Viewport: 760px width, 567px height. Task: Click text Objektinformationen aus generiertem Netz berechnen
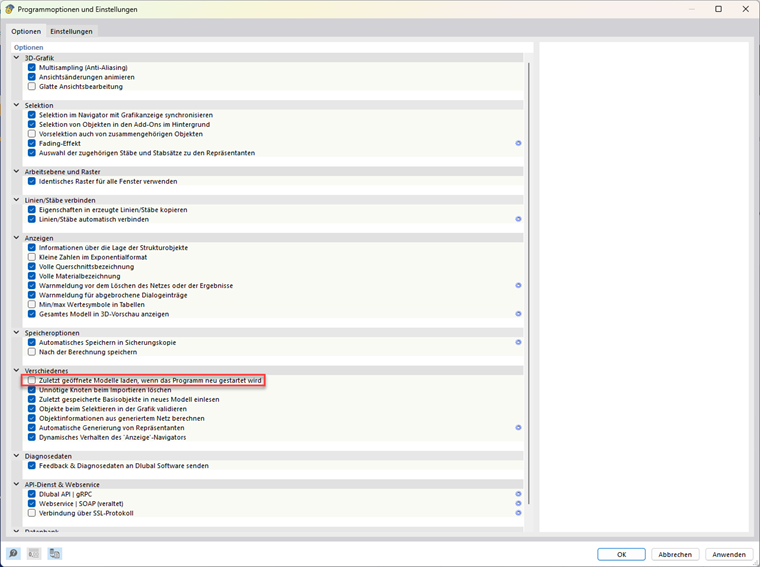[122, 418]
